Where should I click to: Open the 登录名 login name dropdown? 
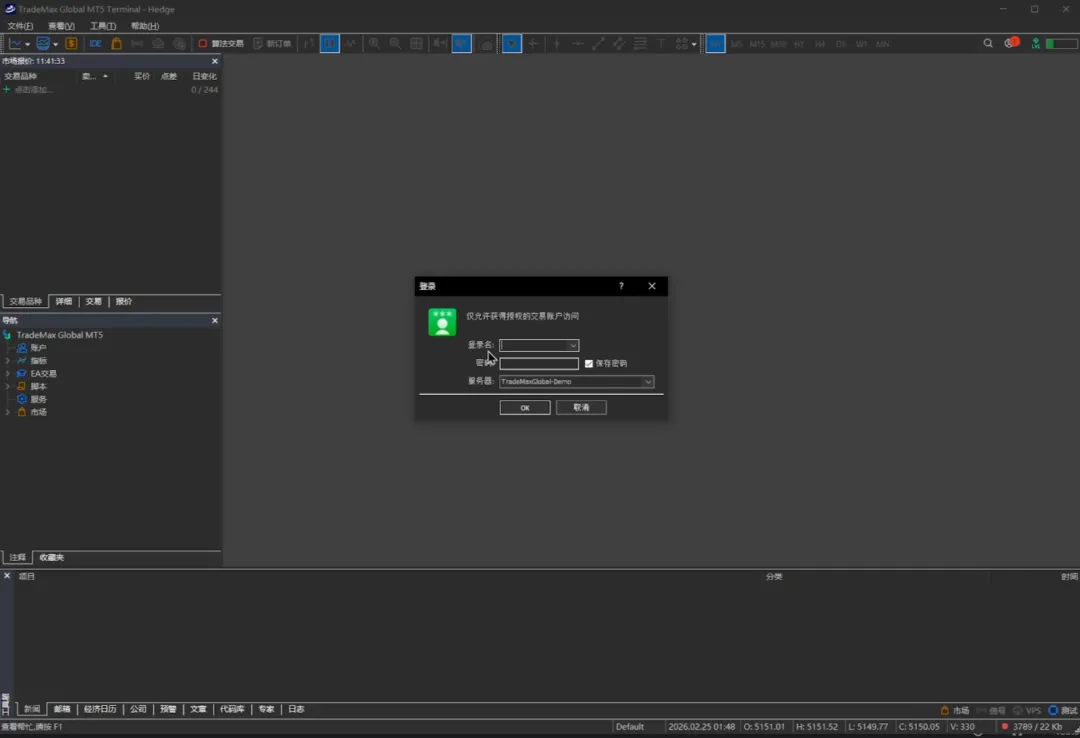573,346
